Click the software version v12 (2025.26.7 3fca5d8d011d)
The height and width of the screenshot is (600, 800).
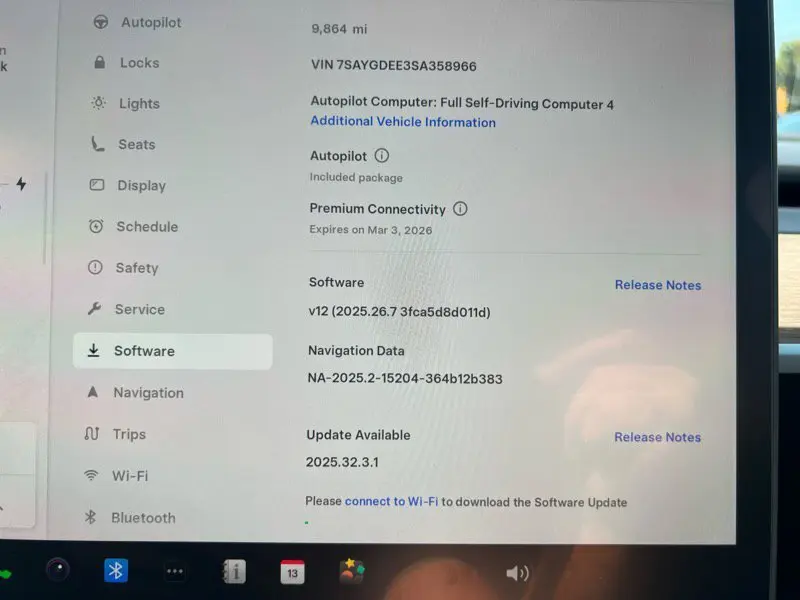[x=399, y=312]
